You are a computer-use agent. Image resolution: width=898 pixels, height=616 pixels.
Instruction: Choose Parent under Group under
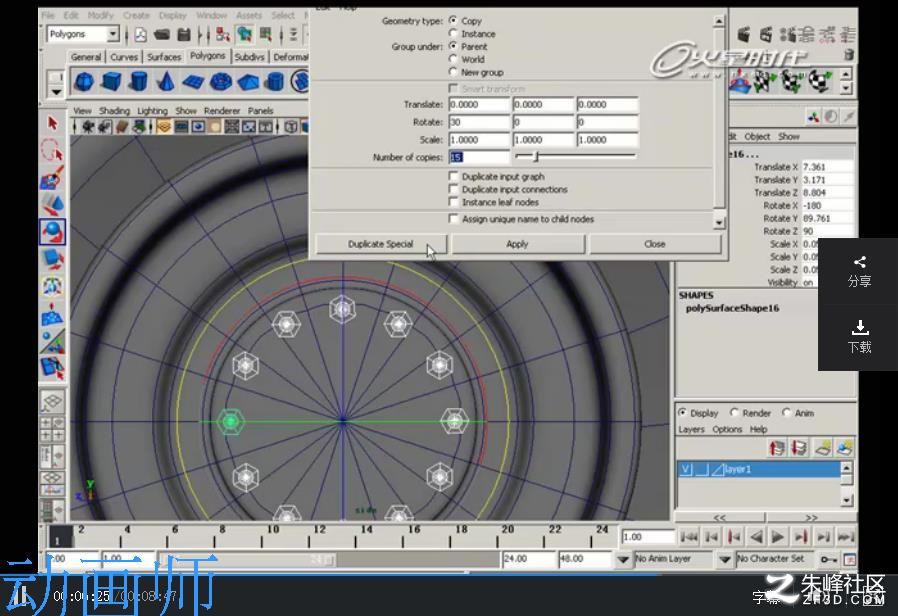point(453,46)
